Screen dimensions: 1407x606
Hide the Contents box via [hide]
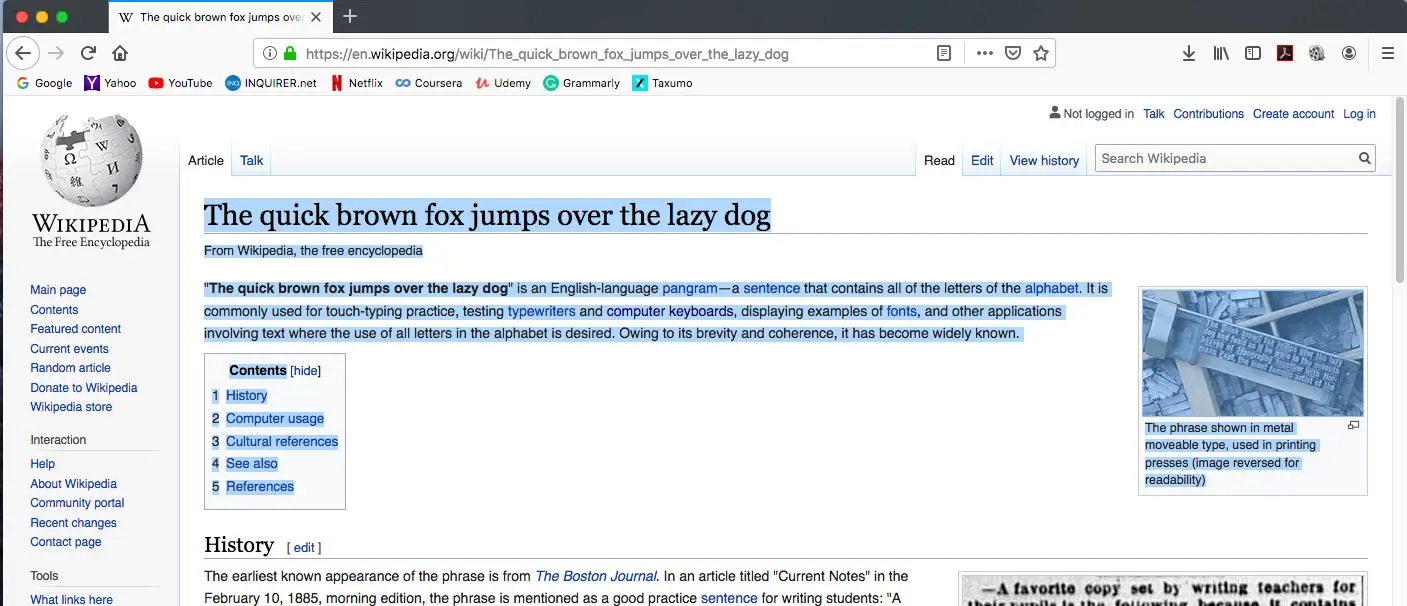(304, 370)
